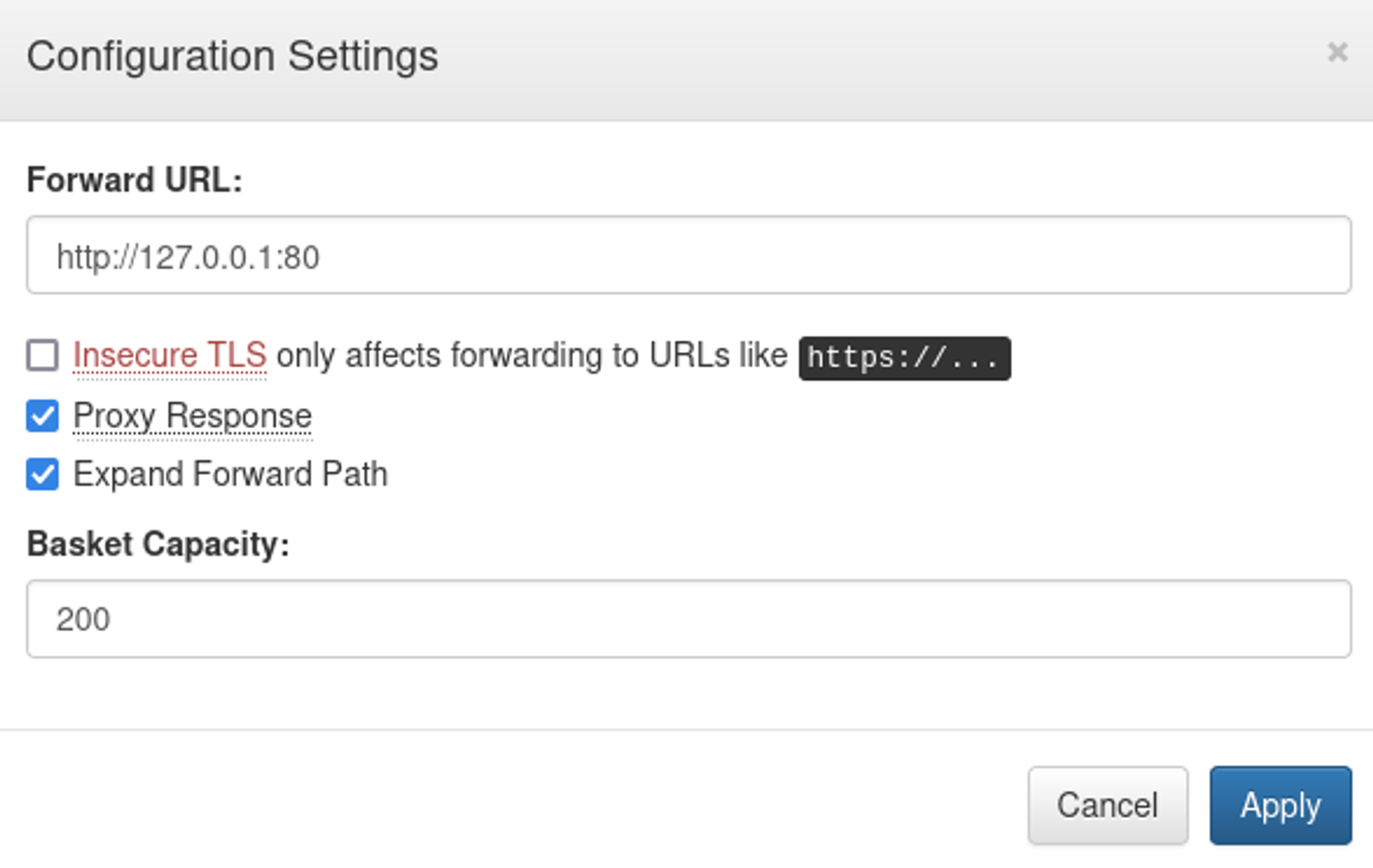Uncheck the Proxy Response checkbox
The image size is (1373, 868).
coord(43,416)
